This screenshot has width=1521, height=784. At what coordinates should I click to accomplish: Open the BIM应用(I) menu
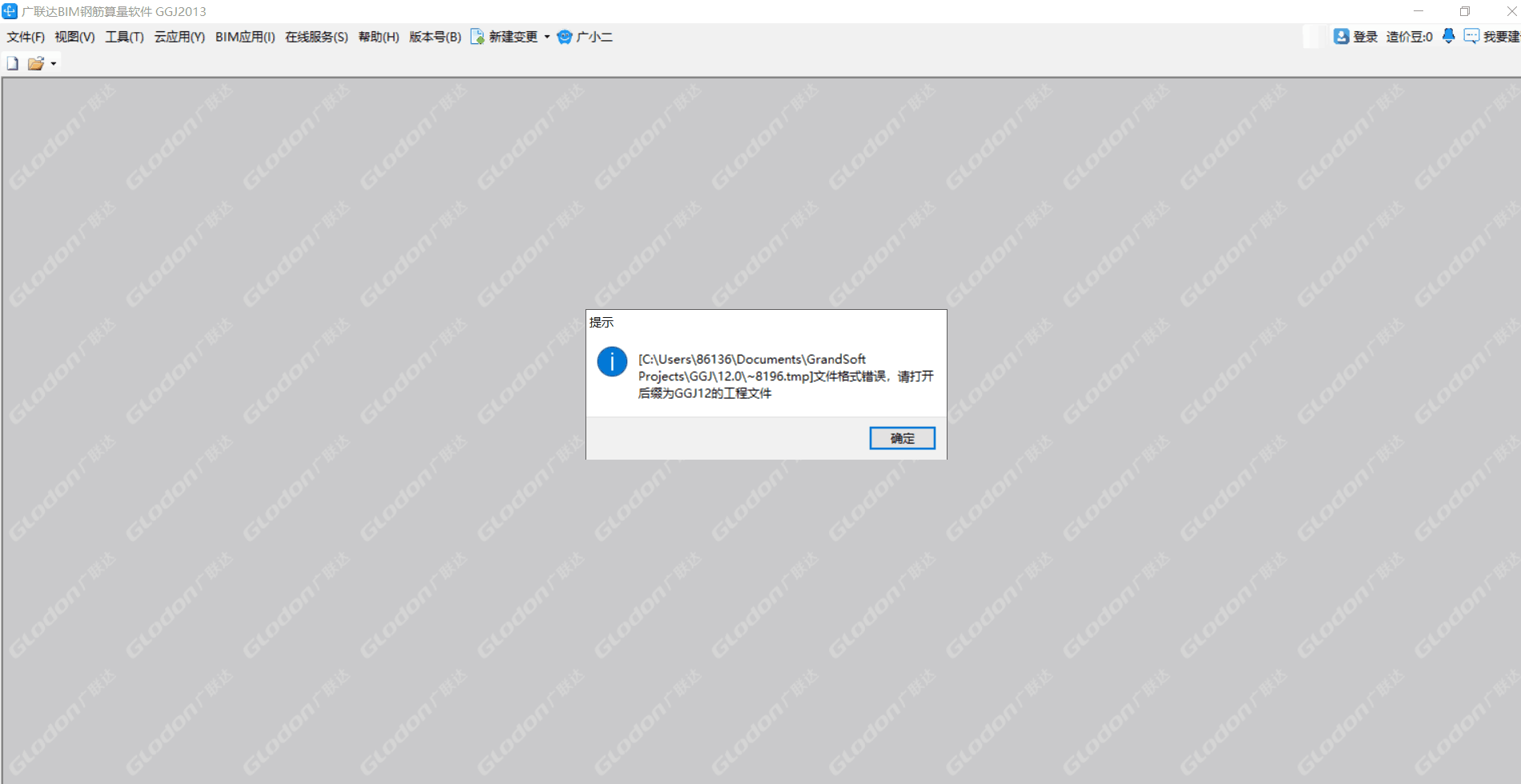(245, 37)
